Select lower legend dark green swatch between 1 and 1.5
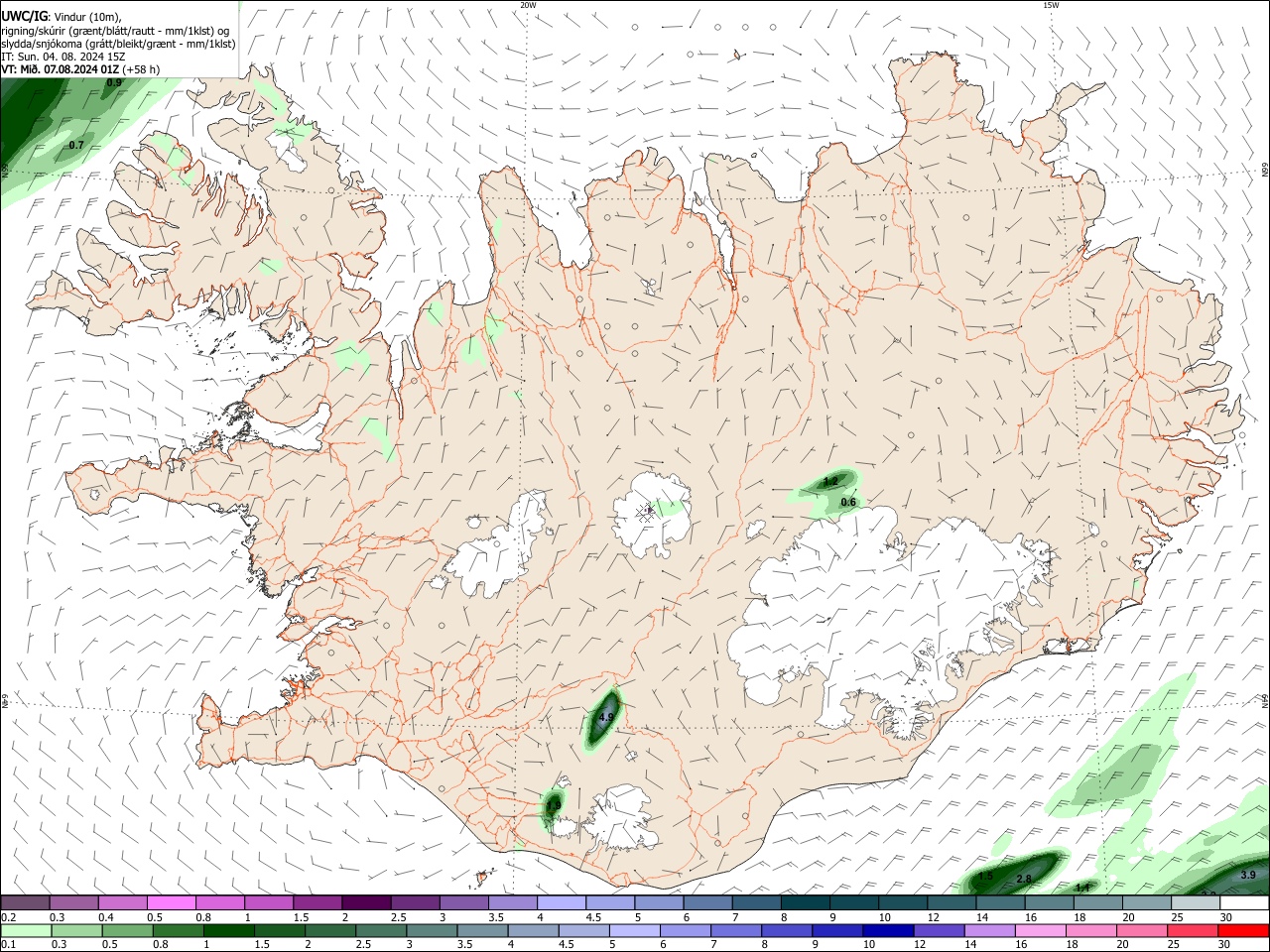 coord(228,930)
